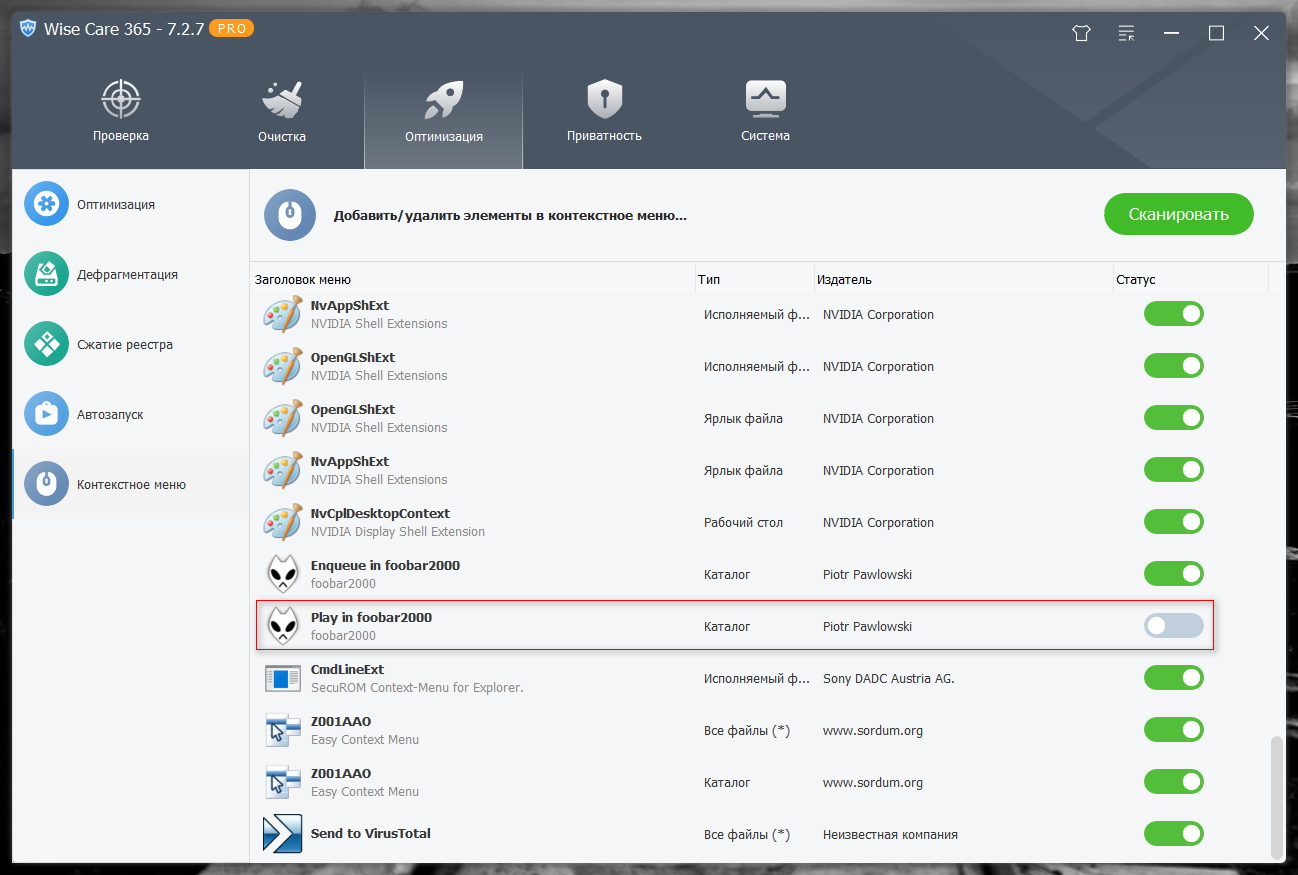Click the Send to VirusTotal title text

click(x=371, y=833)
